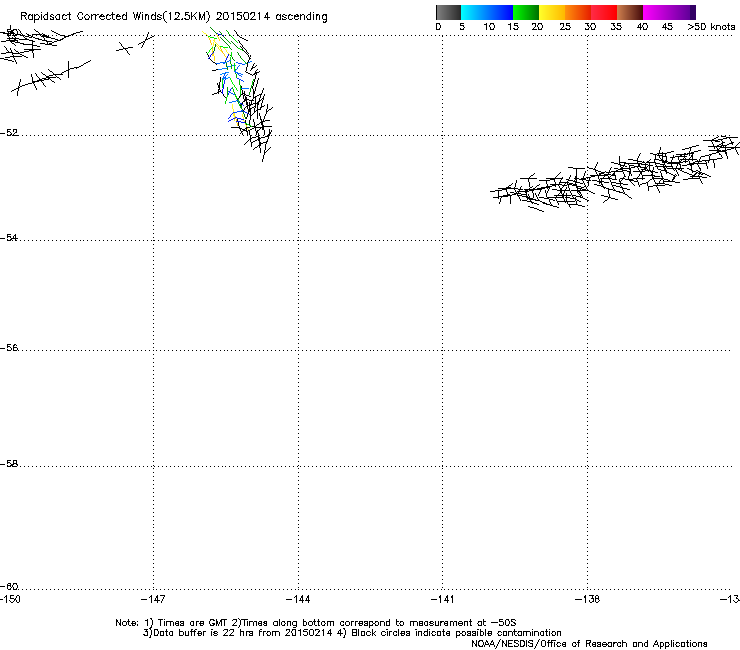740x650 pixels.
Task: Click the latitude label '-54'
Action: [9, 237]
